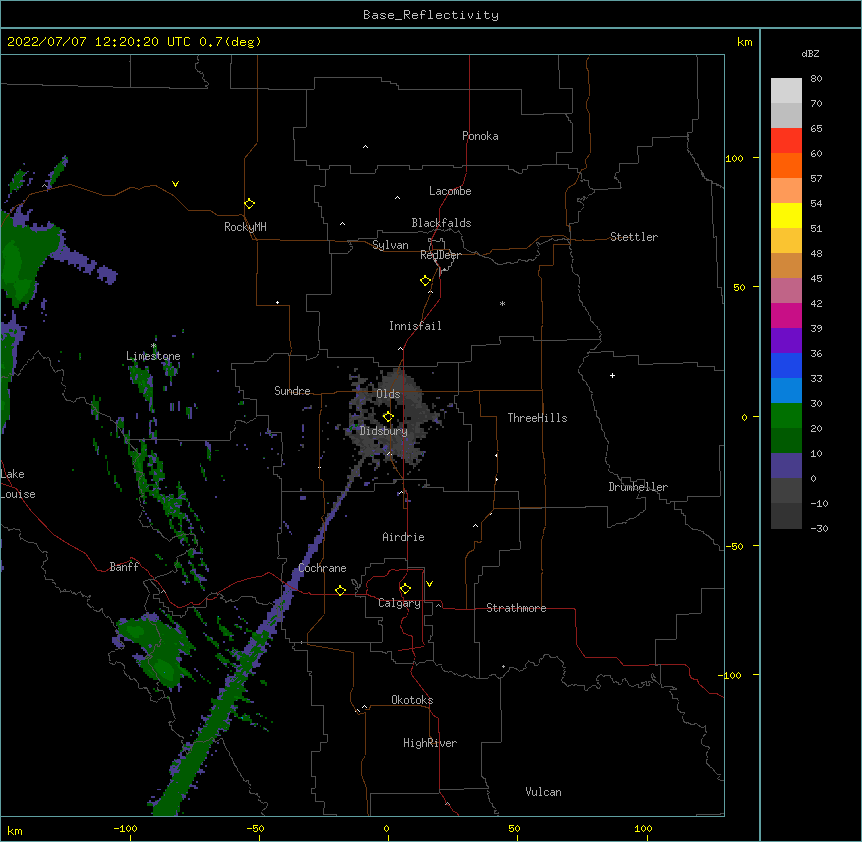862x842 pixels.
Task: Click the yellow diamond marker near RockyMH
Action: [x=250, y=204]
